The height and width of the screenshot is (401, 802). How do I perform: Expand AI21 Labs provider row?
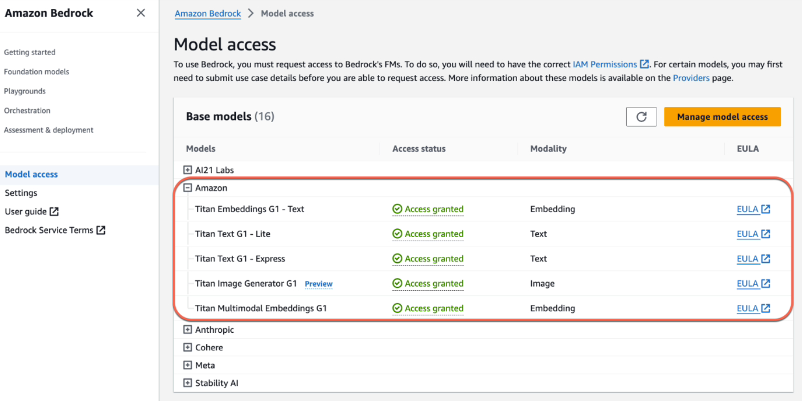(x=188, y=170)
